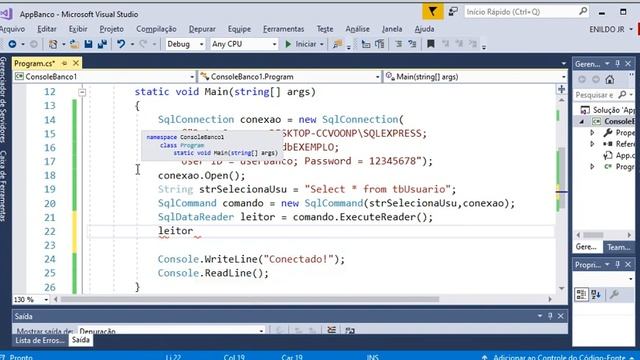
Task: Save the current file with the disk icon
Action: point(88,44)
